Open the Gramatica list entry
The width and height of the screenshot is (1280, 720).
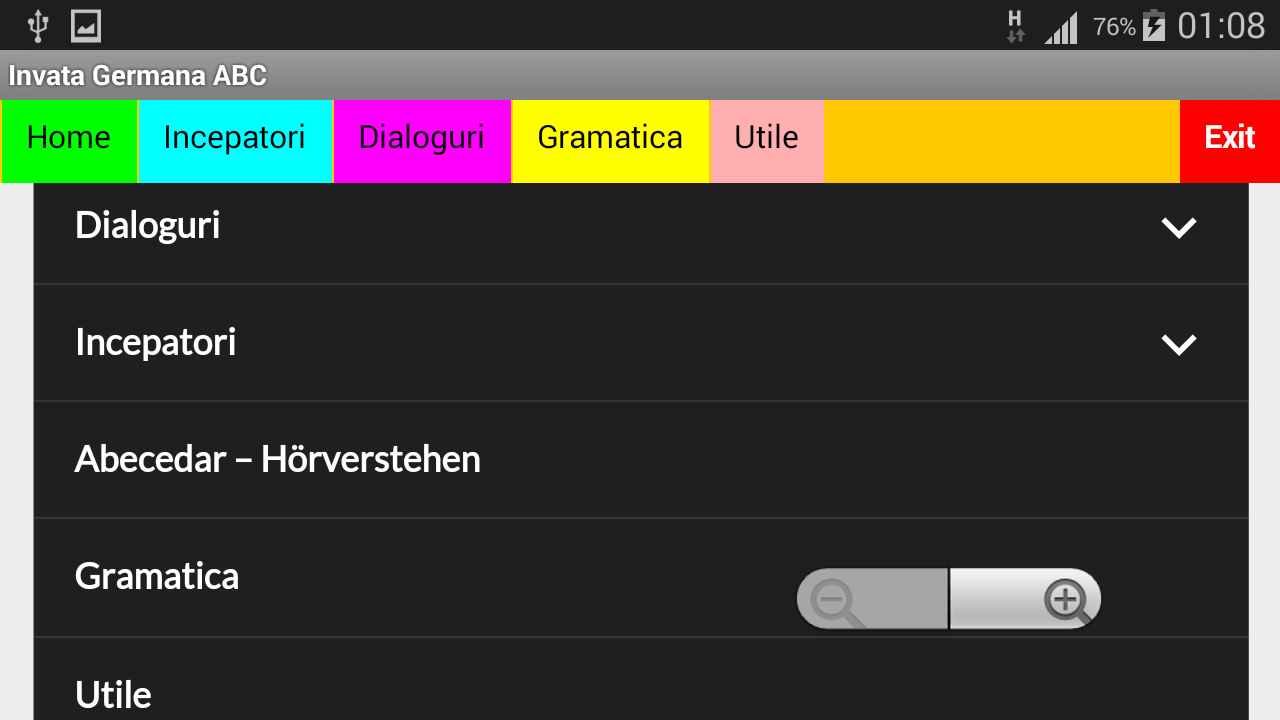[157, 576]
